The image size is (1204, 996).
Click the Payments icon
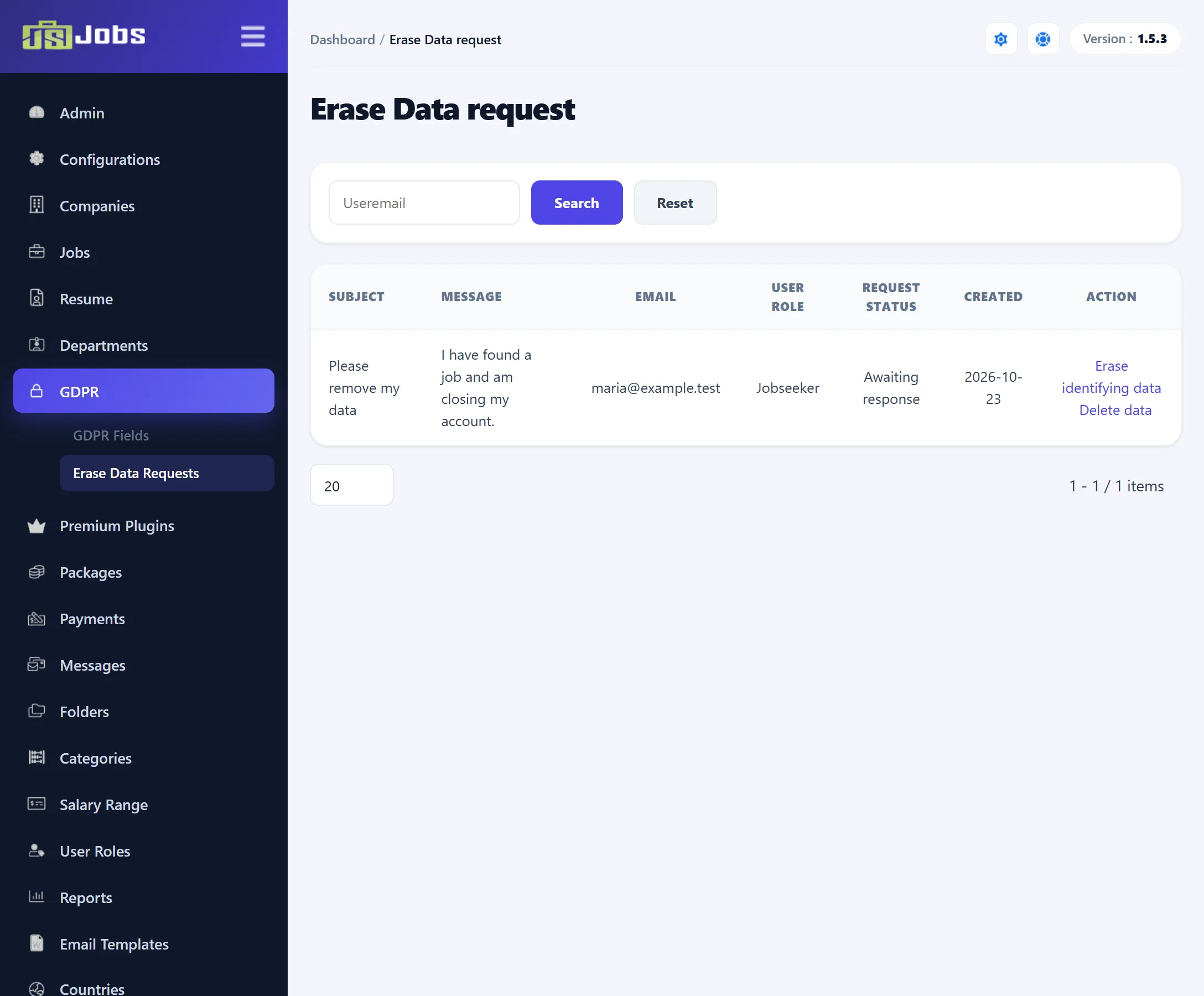37,619
